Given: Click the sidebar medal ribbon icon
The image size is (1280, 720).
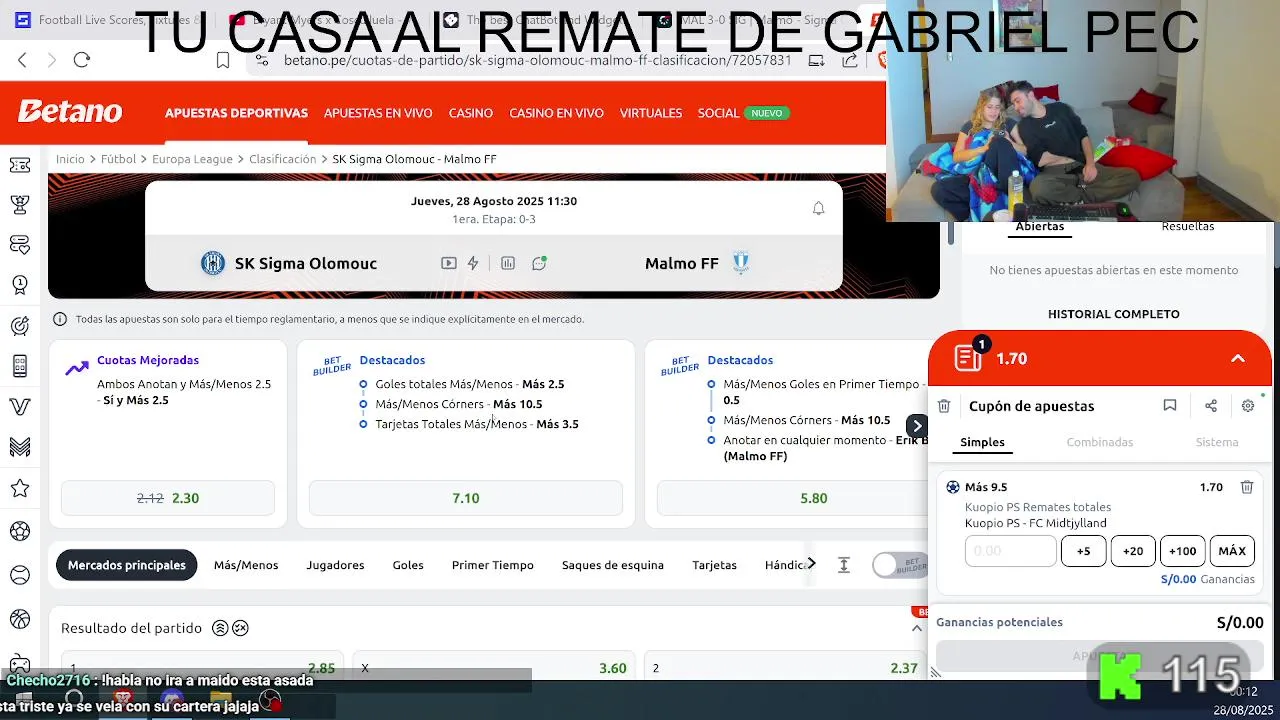Looking at the screenshot, I should point(19,285).
